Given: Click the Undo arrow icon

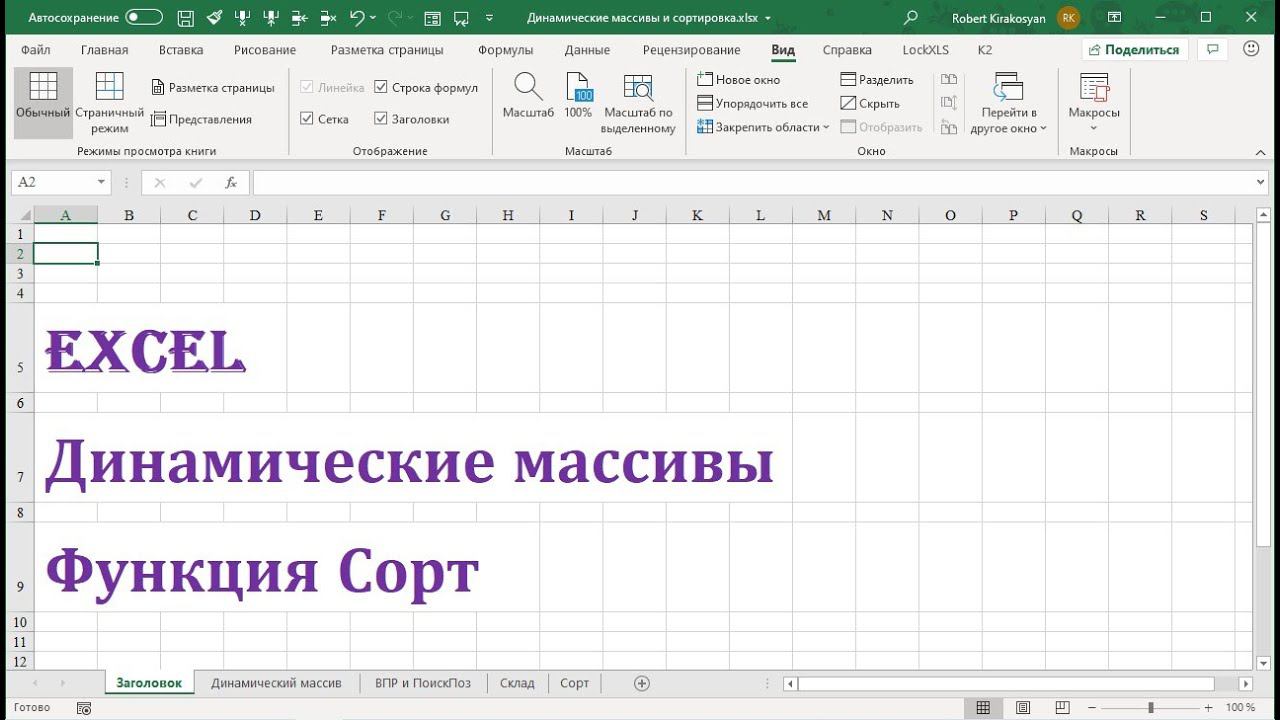Looking at the screenshot, I should click(357, 18).
